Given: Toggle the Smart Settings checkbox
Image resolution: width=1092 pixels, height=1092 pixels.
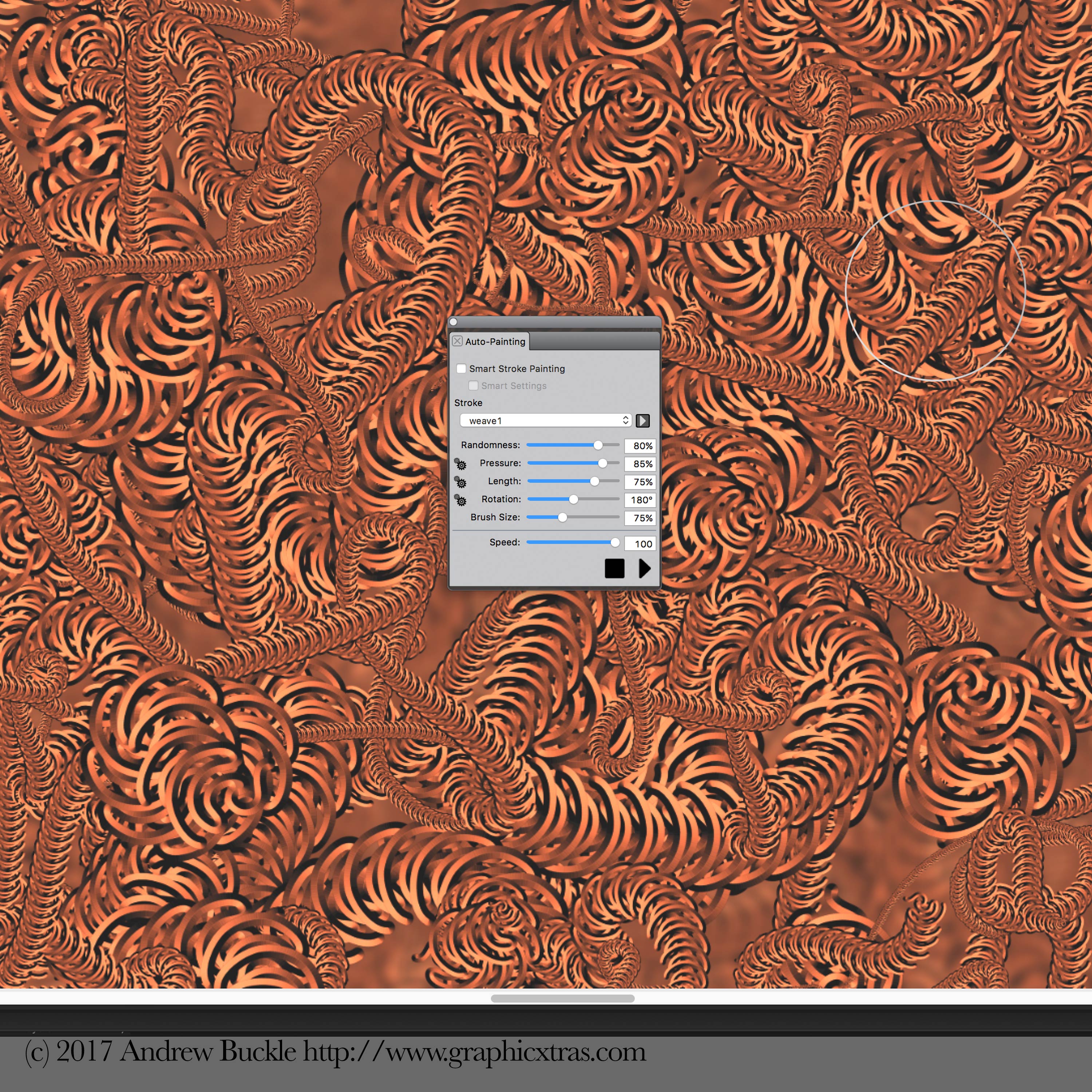Looking at the screenshot, I should 474,385.
